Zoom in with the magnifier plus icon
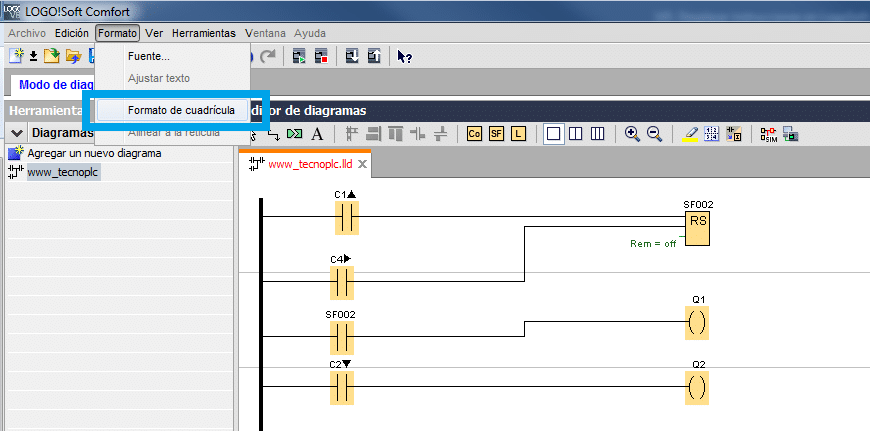Image resolution: width=870 pixels, height=431 pixels. [x=632, y=134]
